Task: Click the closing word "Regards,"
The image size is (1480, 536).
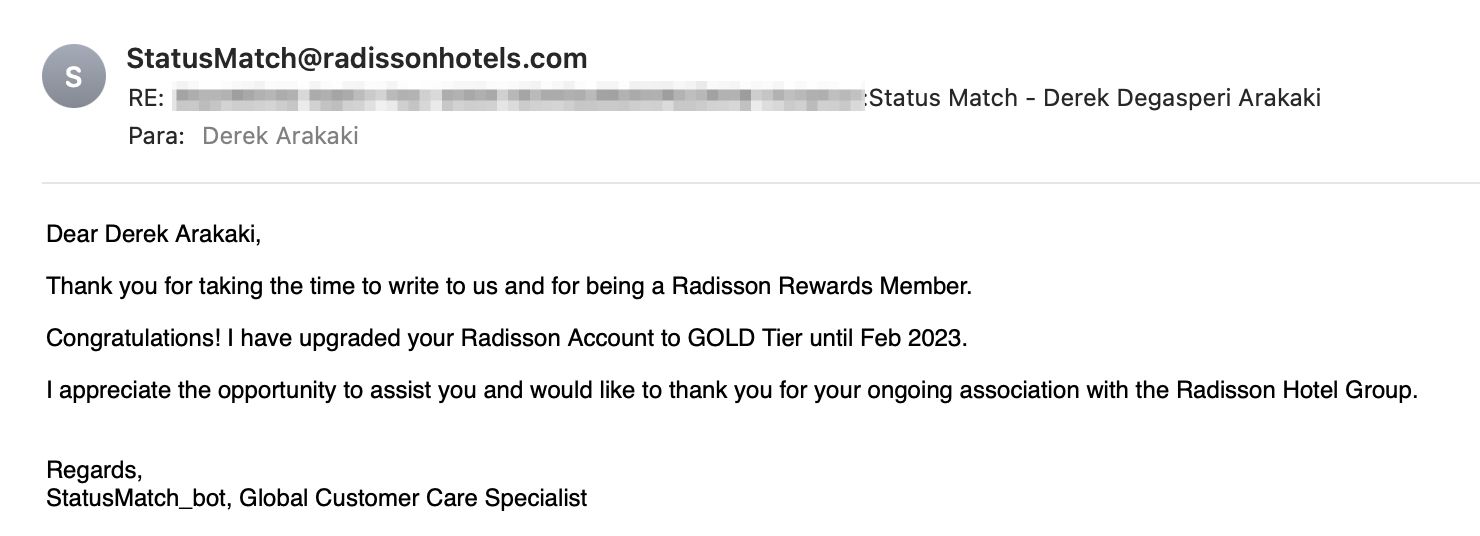Action: (x=94, y=470)
